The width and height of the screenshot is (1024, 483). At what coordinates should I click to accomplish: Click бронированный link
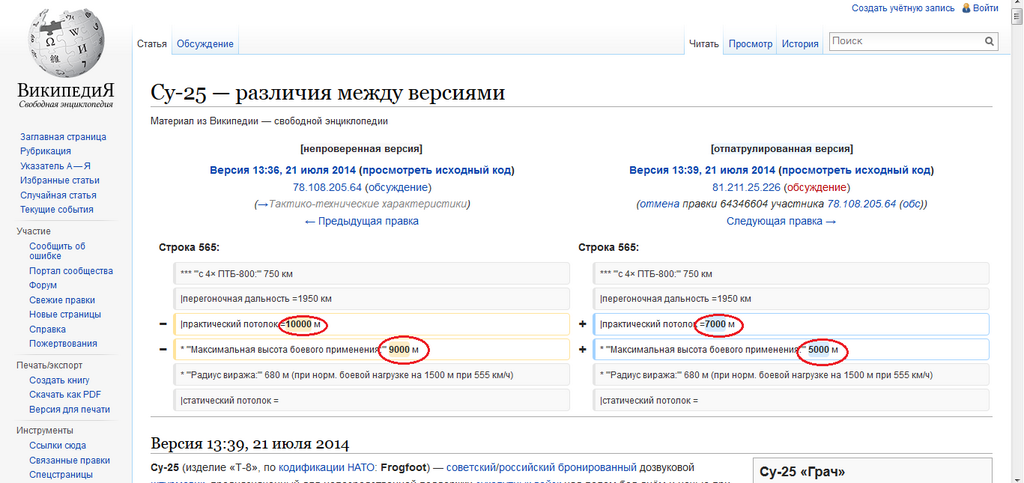click(x=599, y=467)
